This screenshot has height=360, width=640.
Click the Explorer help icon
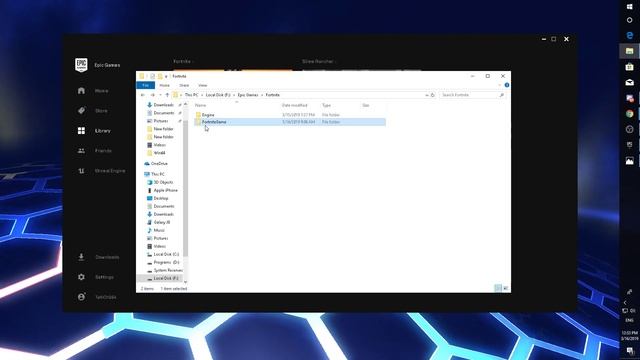click(507, 85)
